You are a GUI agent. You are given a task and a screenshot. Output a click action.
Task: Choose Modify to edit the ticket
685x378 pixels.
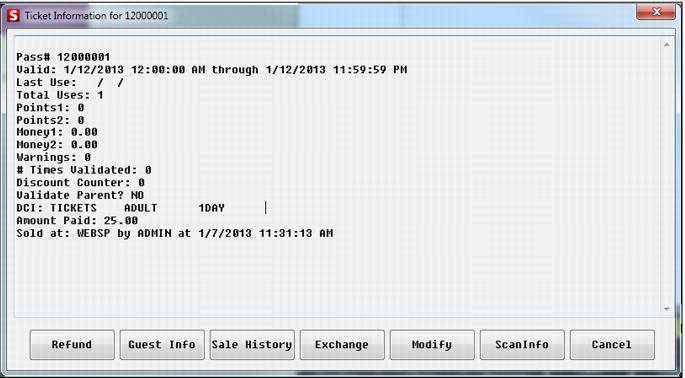click(x=432, y=344)
